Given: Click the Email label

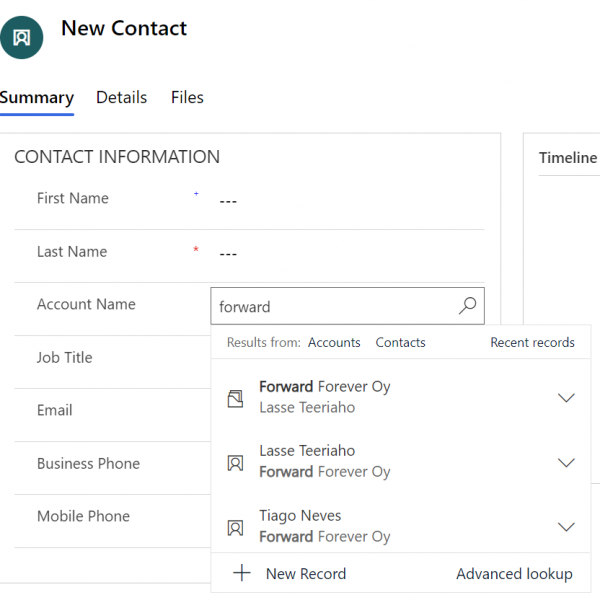Looking at the screenshot, I should (x=54, y=410).
